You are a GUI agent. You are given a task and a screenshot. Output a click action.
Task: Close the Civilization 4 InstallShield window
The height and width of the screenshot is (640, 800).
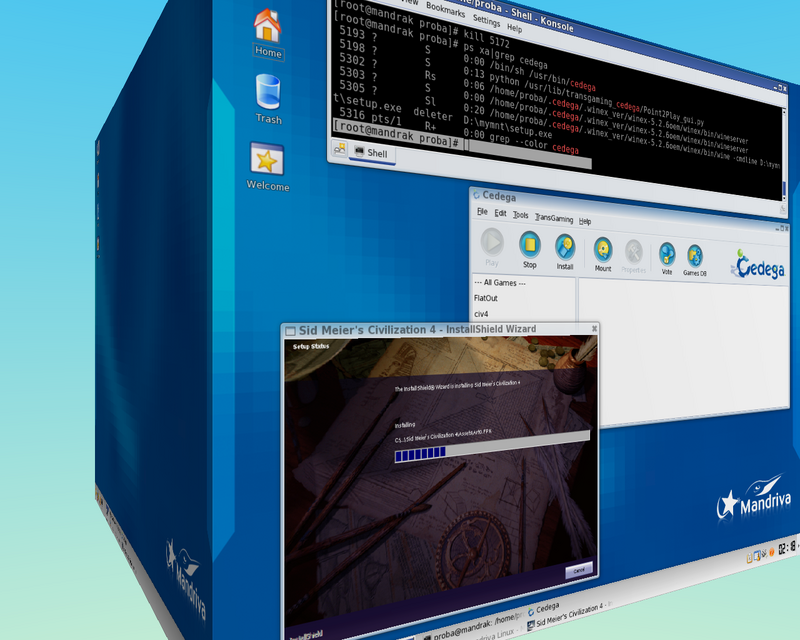tap(594, 329)
